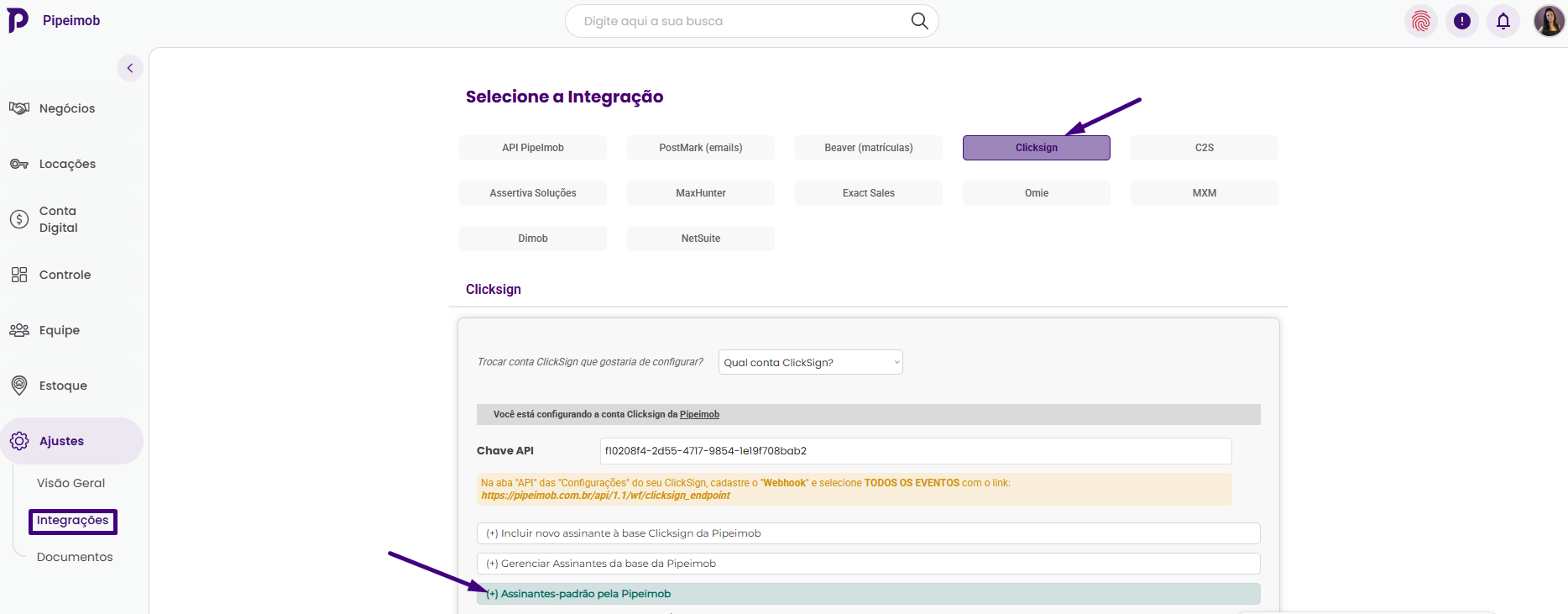
Task: Click the exclamation alert icon
Action: pos(1462,21)
